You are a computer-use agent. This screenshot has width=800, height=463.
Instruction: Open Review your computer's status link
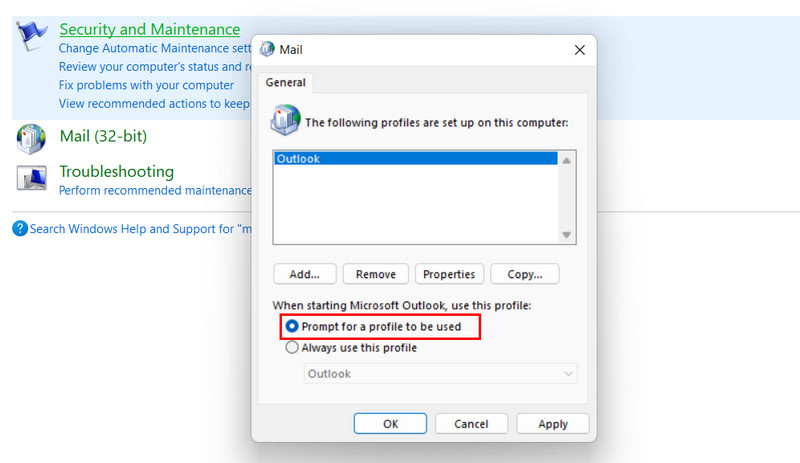coord(155,66)
